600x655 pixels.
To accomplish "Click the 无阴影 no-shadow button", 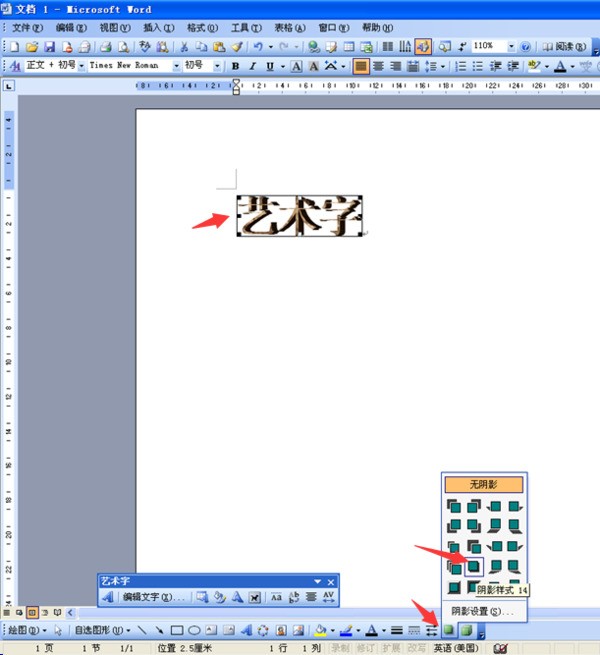I will pyautogui.click(x=484, y=485).
